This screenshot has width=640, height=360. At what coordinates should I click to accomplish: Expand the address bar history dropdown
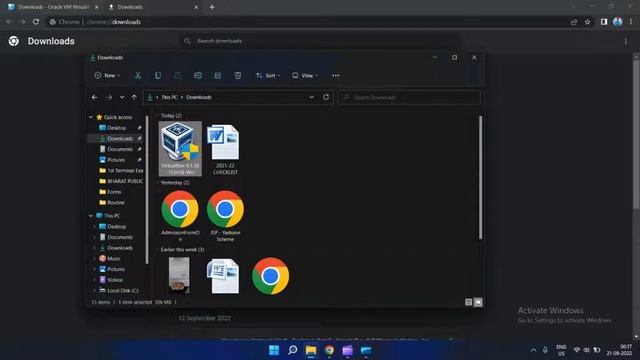coord(311,97)
